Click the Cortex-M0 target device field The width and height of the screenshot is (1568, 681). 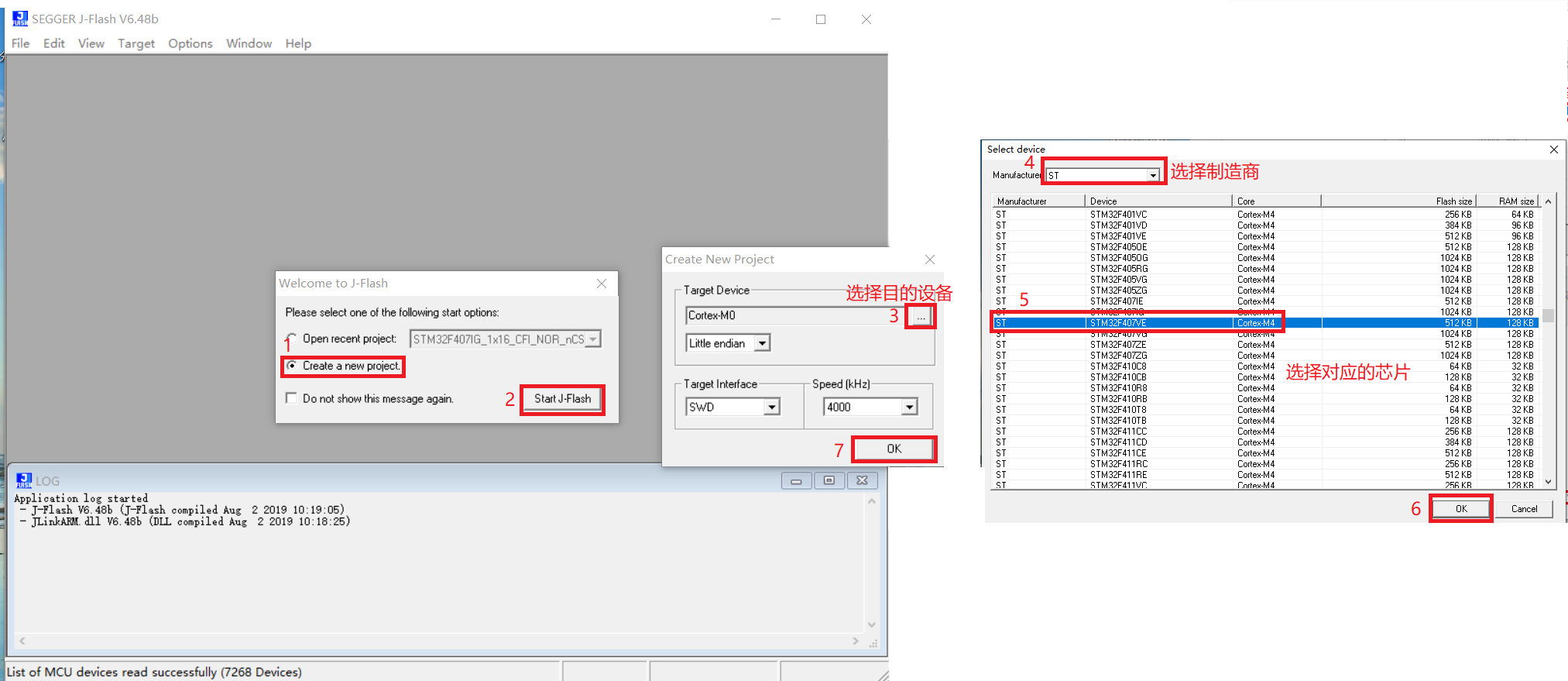[796, 315]
